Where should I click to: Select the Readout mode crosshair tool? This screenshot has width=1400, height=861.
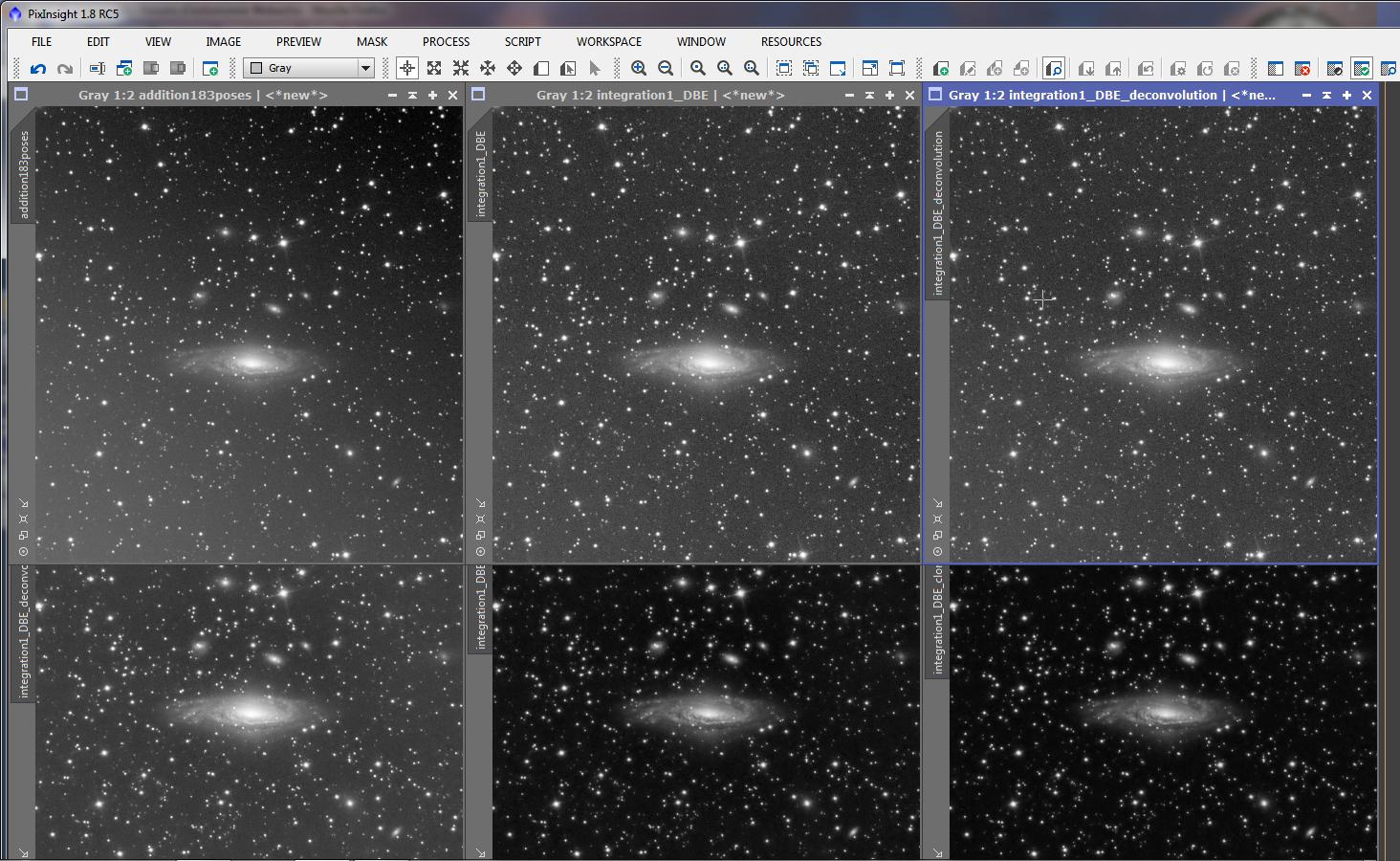407,68
